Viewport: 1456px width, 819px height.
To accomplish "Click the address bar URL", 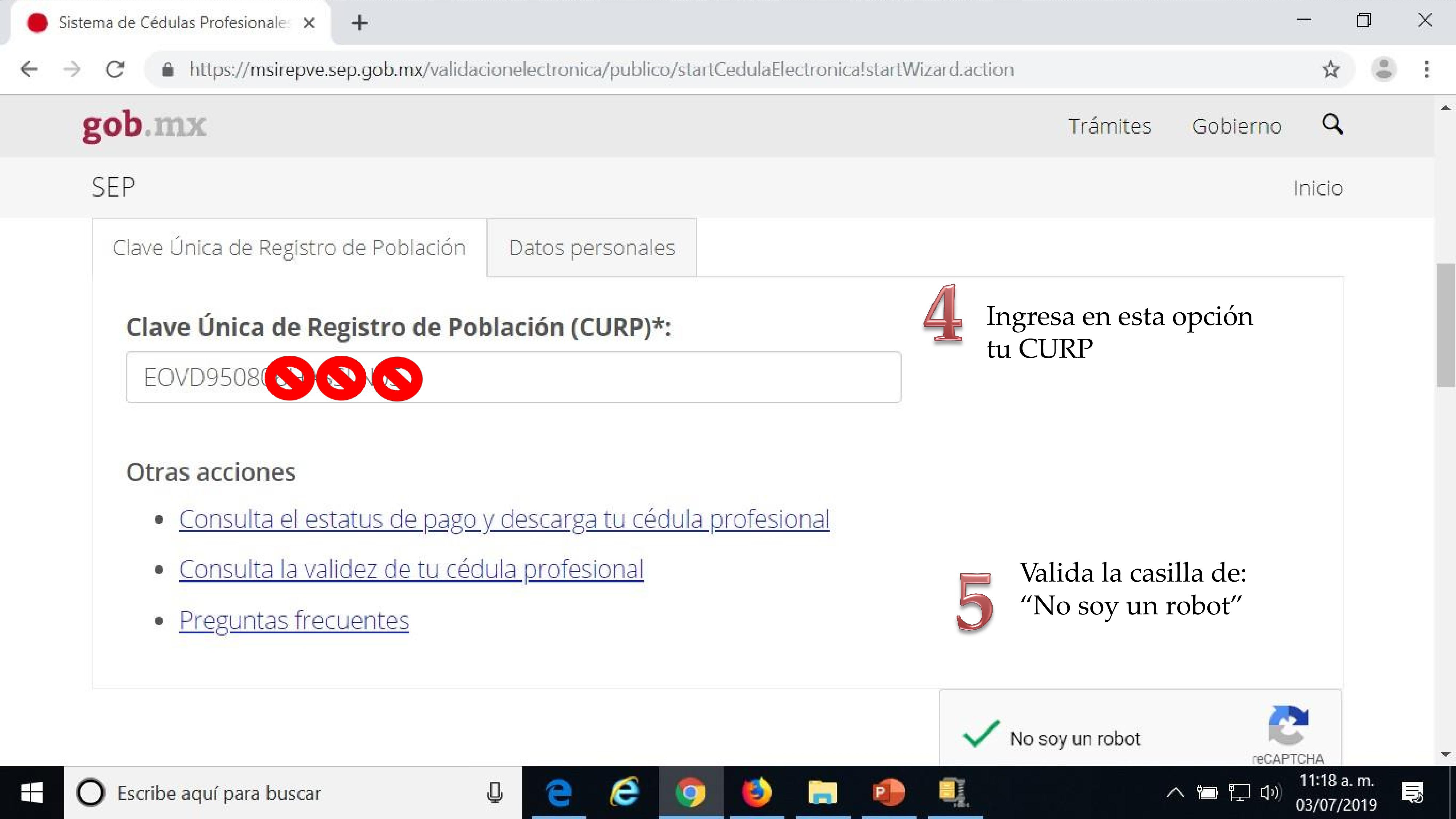I will [601, 70].
